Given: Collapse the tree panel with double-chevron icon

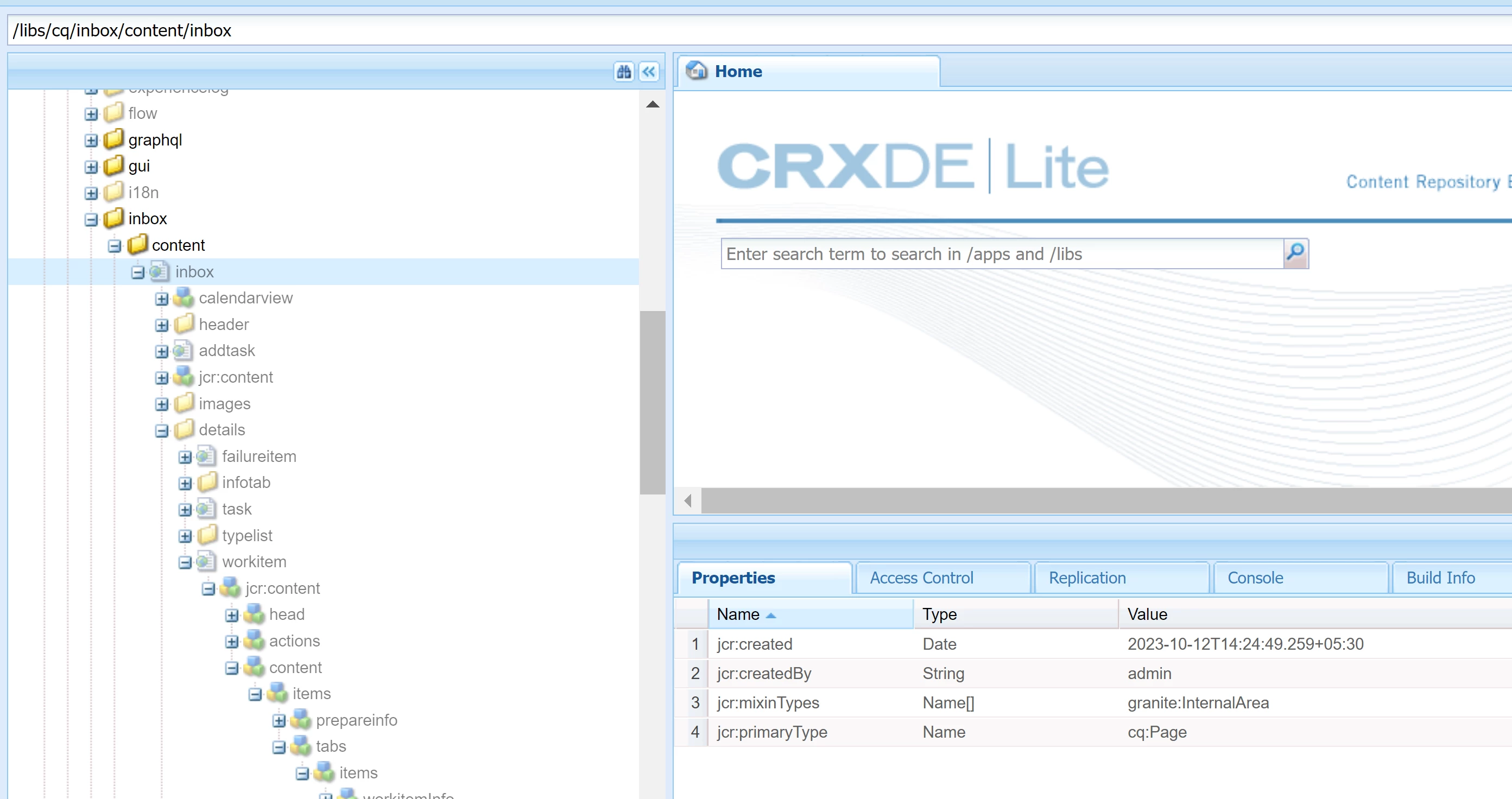Looking at the screenshot, I should click(649, 72).
